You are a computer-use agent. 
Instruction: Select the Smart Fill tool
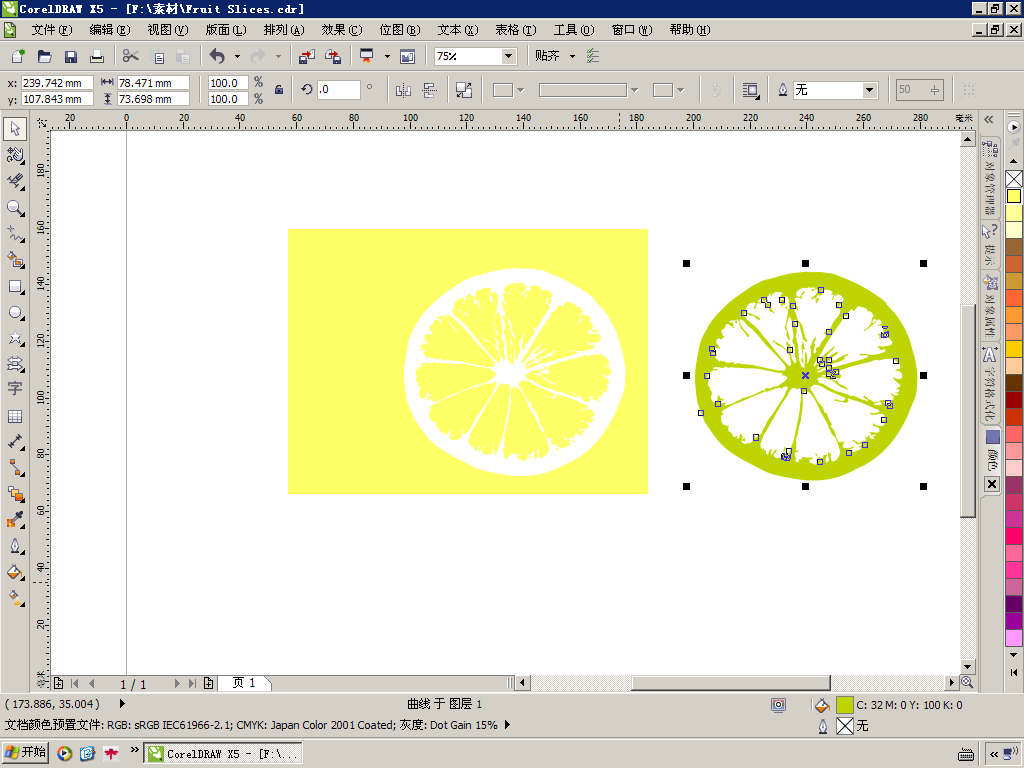click(14, 259)
